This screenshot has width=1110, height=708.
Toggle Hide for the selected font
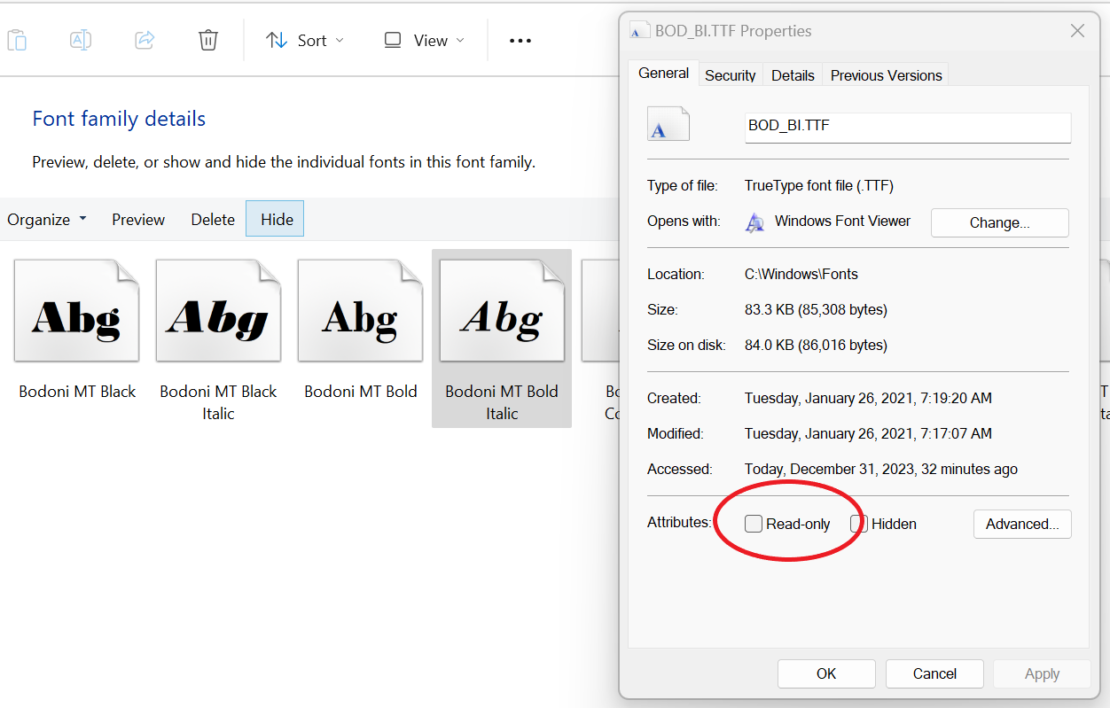point(274,218)
